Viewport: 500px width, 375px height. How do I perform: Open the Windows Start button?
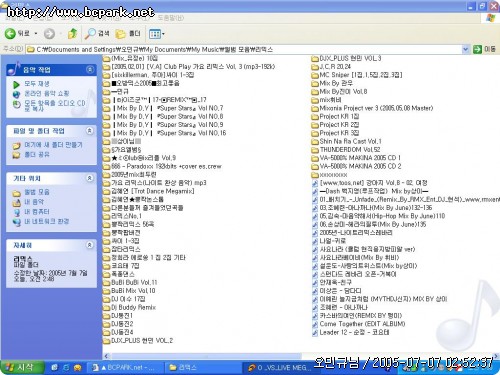22,367
